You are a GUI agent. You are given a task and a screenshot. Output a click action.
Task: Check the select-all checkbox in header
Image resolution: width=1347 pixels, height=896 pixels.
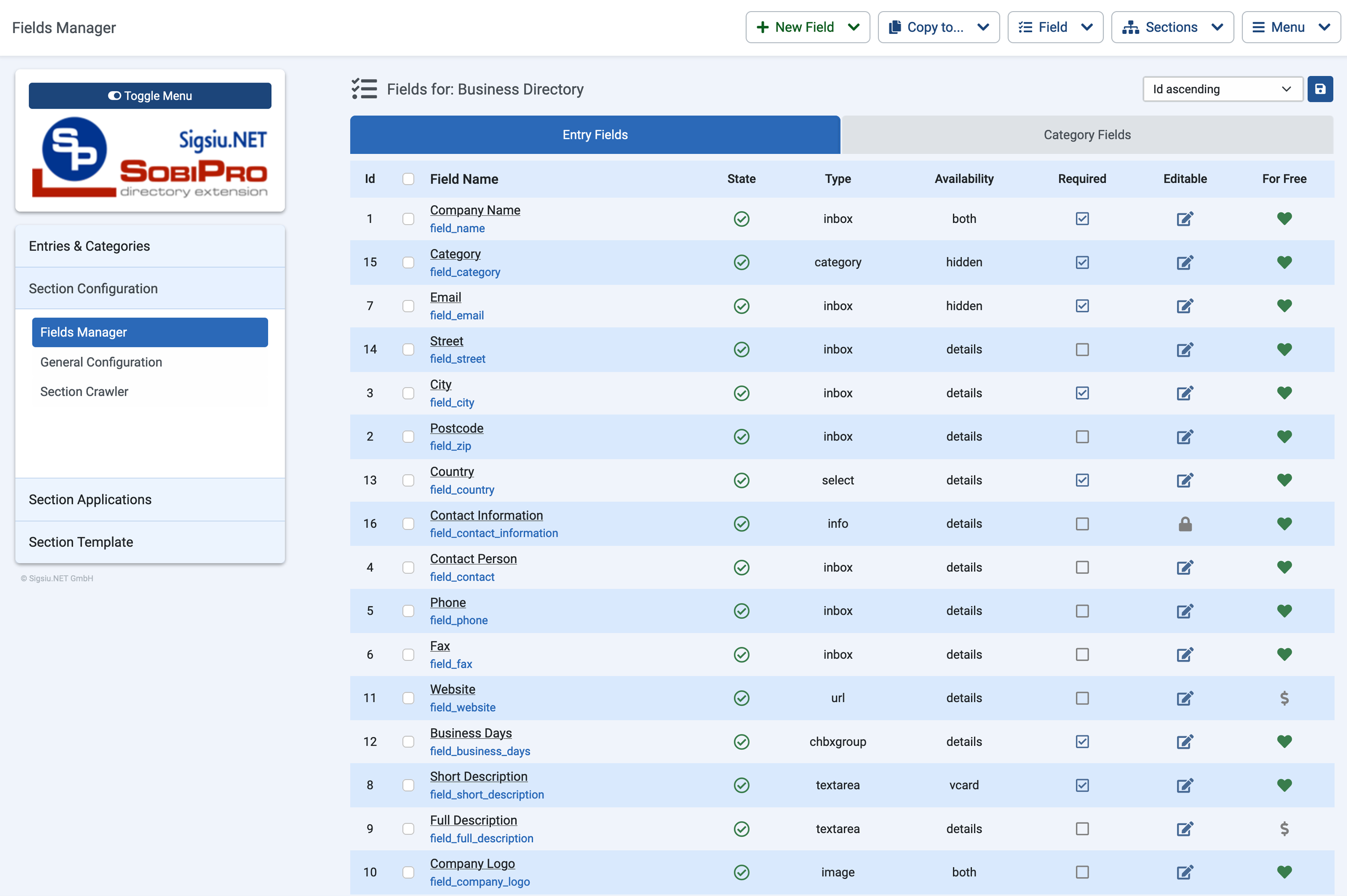(x=408, y=179)
